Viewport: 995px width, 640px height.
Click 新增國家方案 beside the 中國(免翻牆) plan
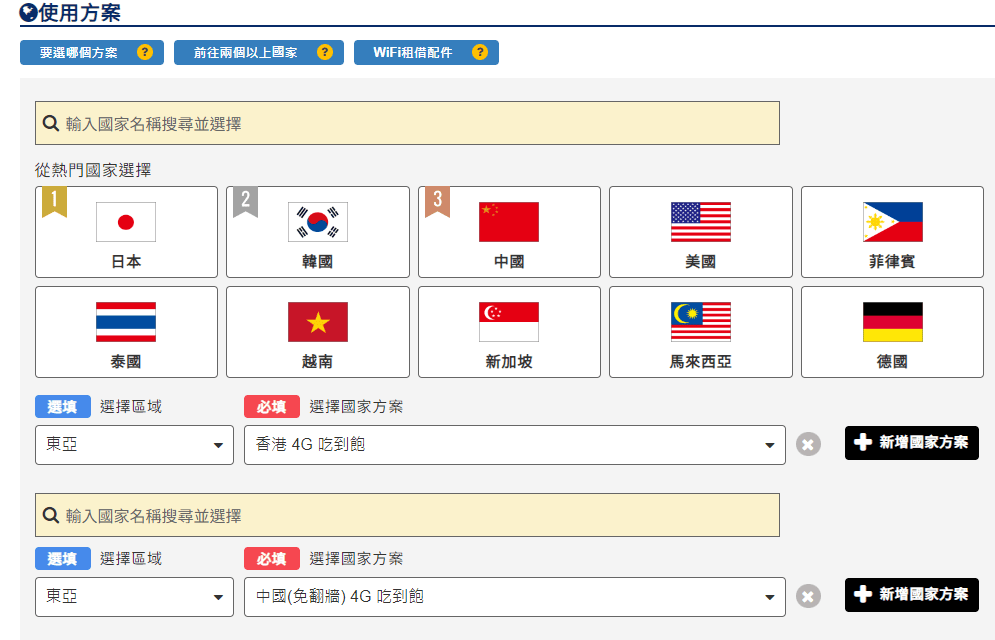coord(912,594)
